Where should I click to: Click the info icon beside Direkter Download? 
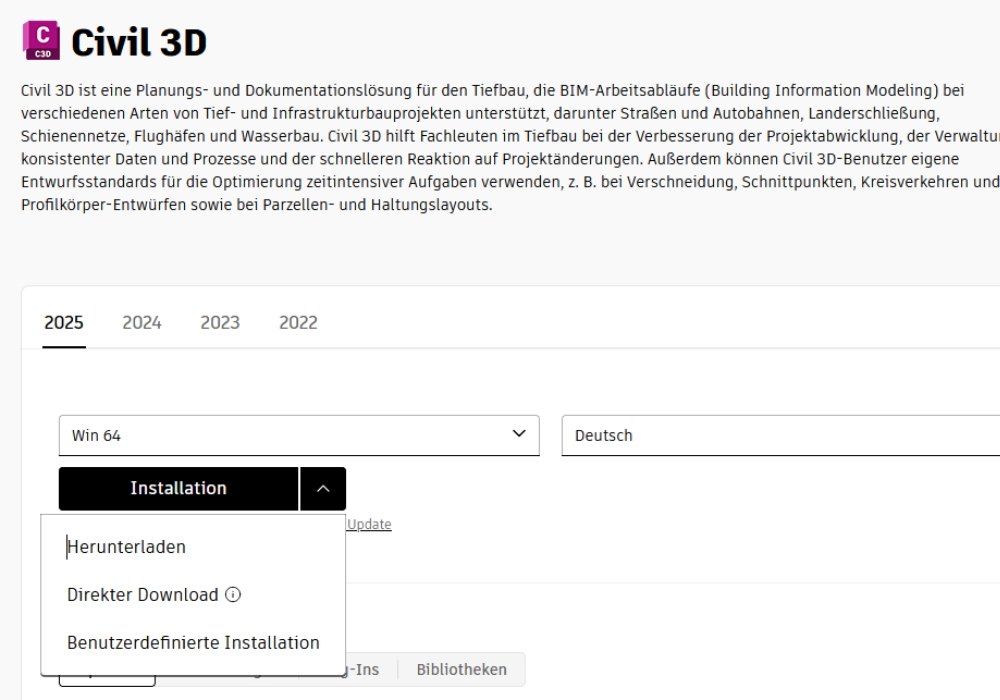(233, 594)
